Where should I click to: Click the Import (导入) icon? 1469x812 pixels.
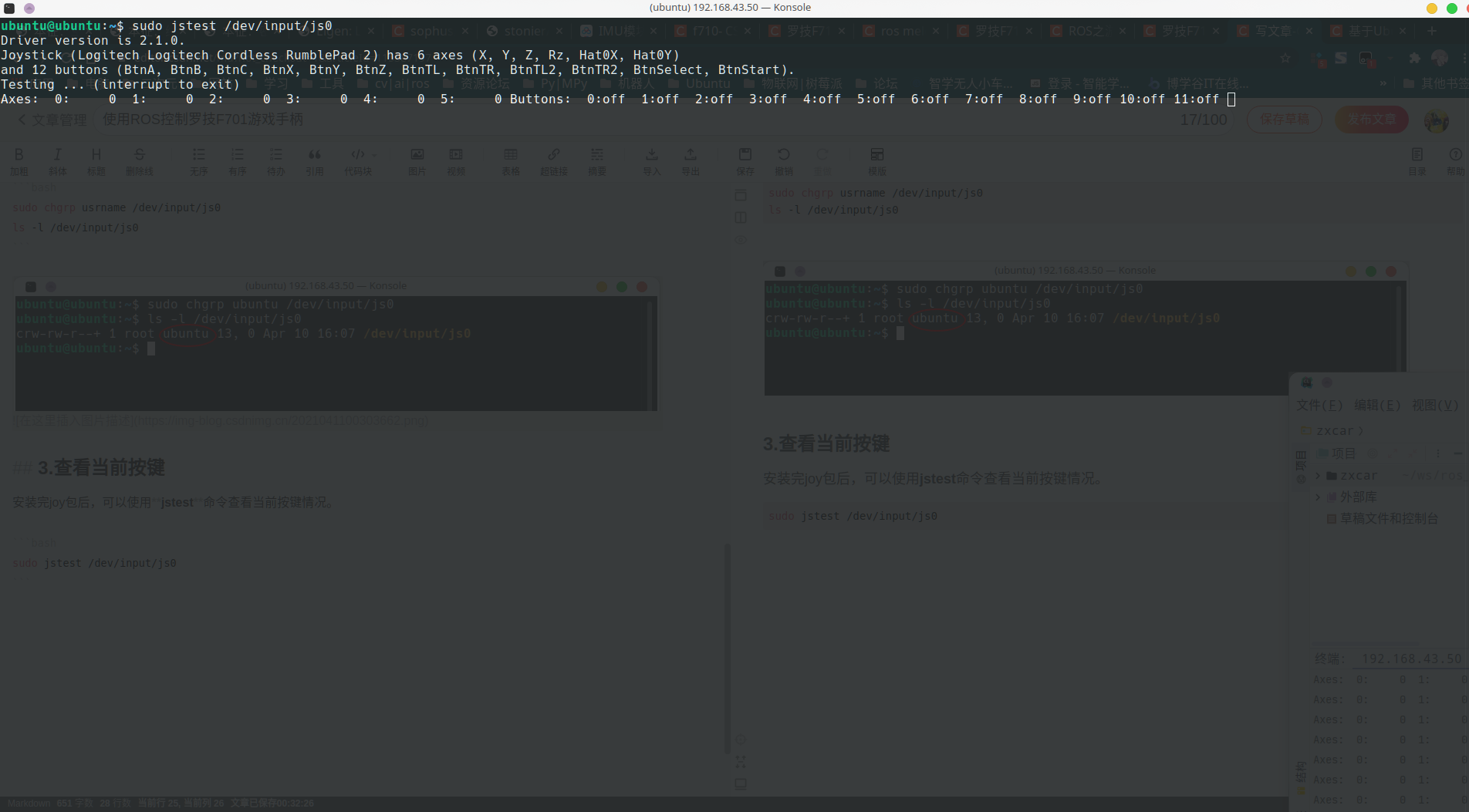click(x=652, y=160)
